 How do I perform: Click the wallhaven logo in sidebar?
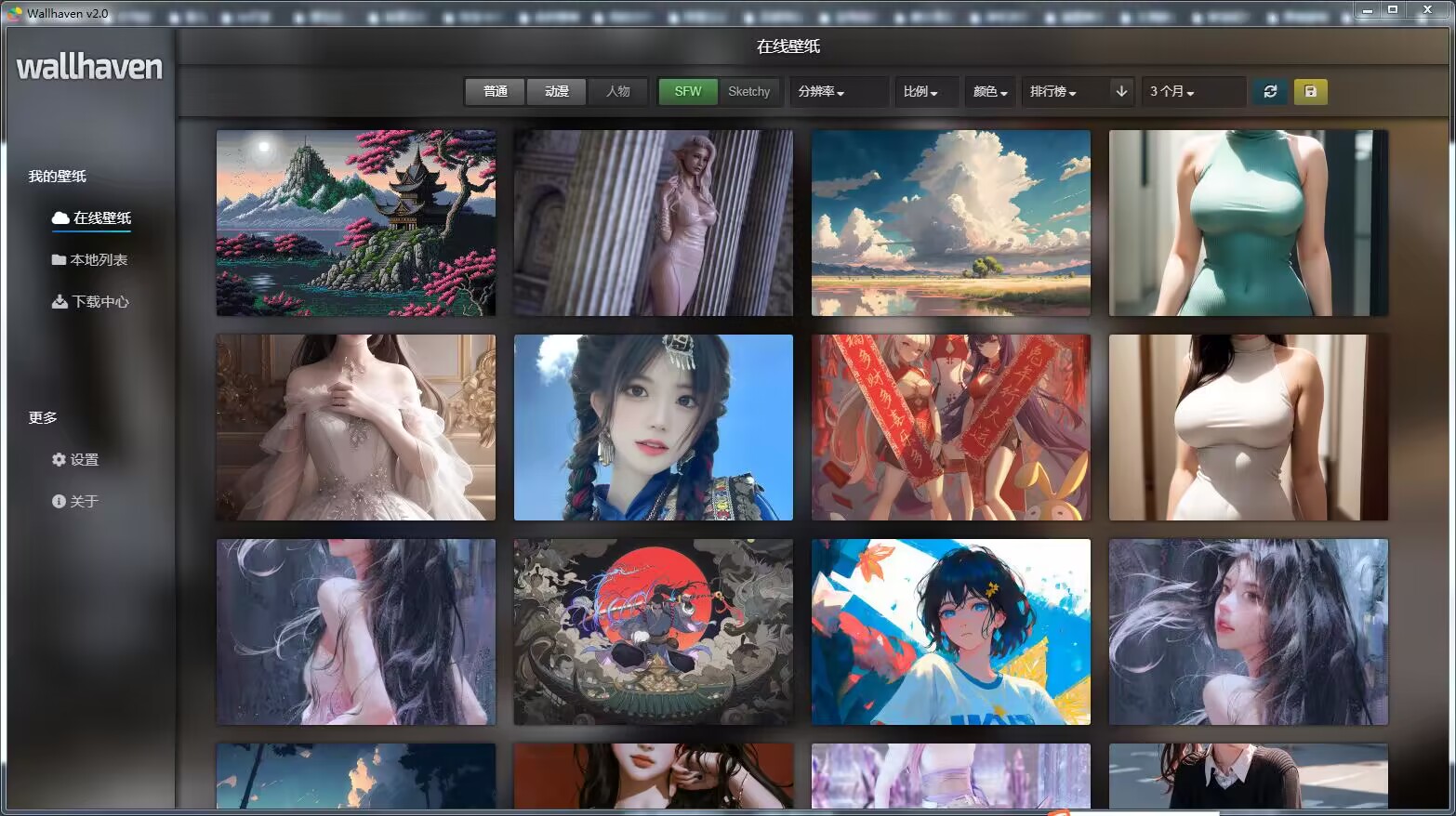(88, 67)
